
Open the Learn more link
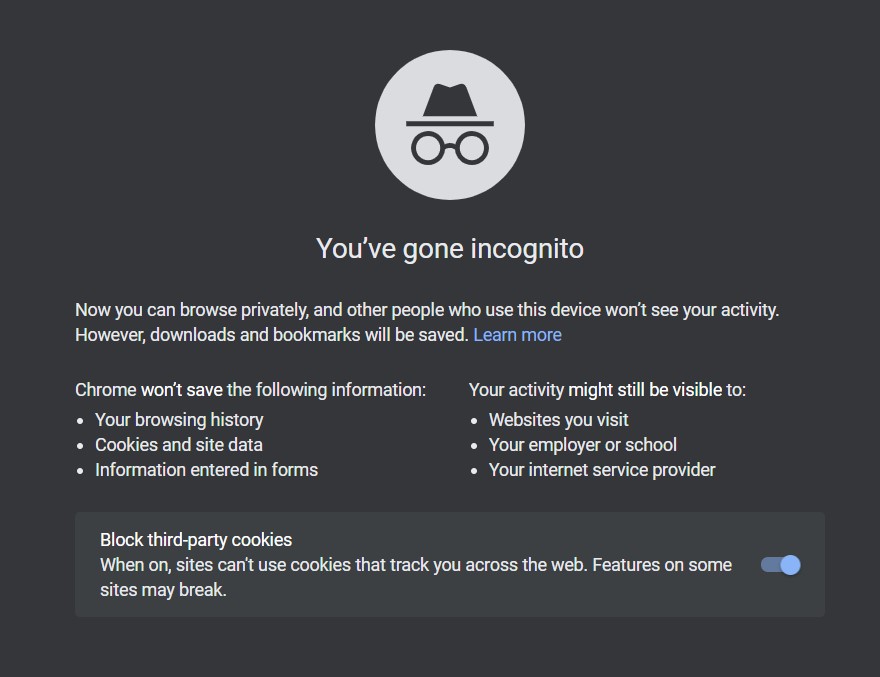517,335
